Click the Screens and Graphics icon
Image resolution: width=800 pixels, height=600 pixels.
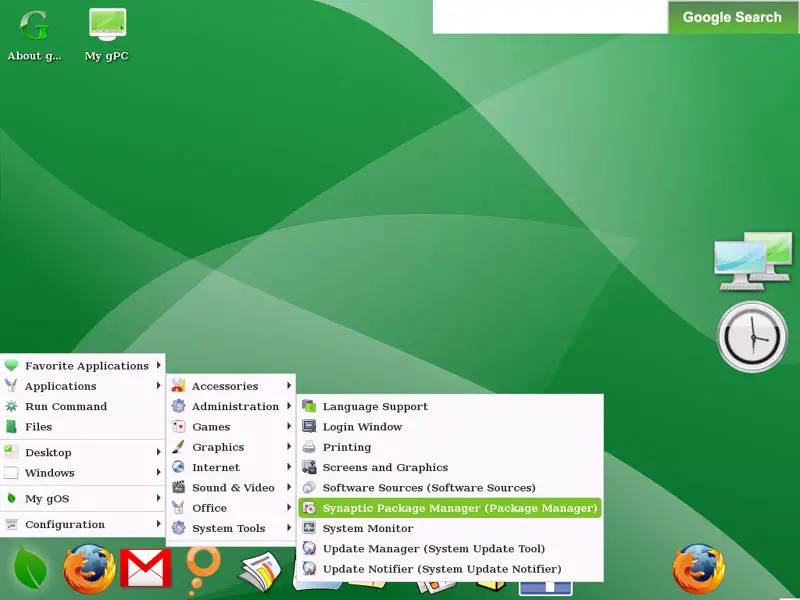(x=309, y=467)
